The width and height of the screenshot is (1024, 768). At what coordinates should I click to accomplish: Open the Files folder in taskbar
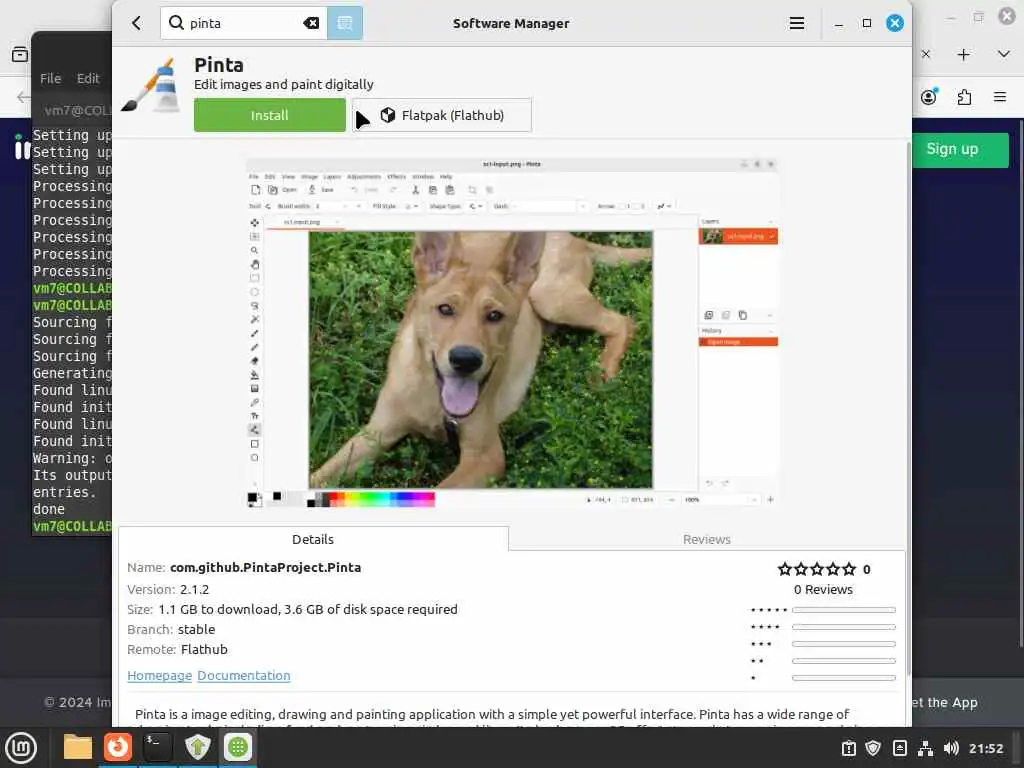[78, 747]
